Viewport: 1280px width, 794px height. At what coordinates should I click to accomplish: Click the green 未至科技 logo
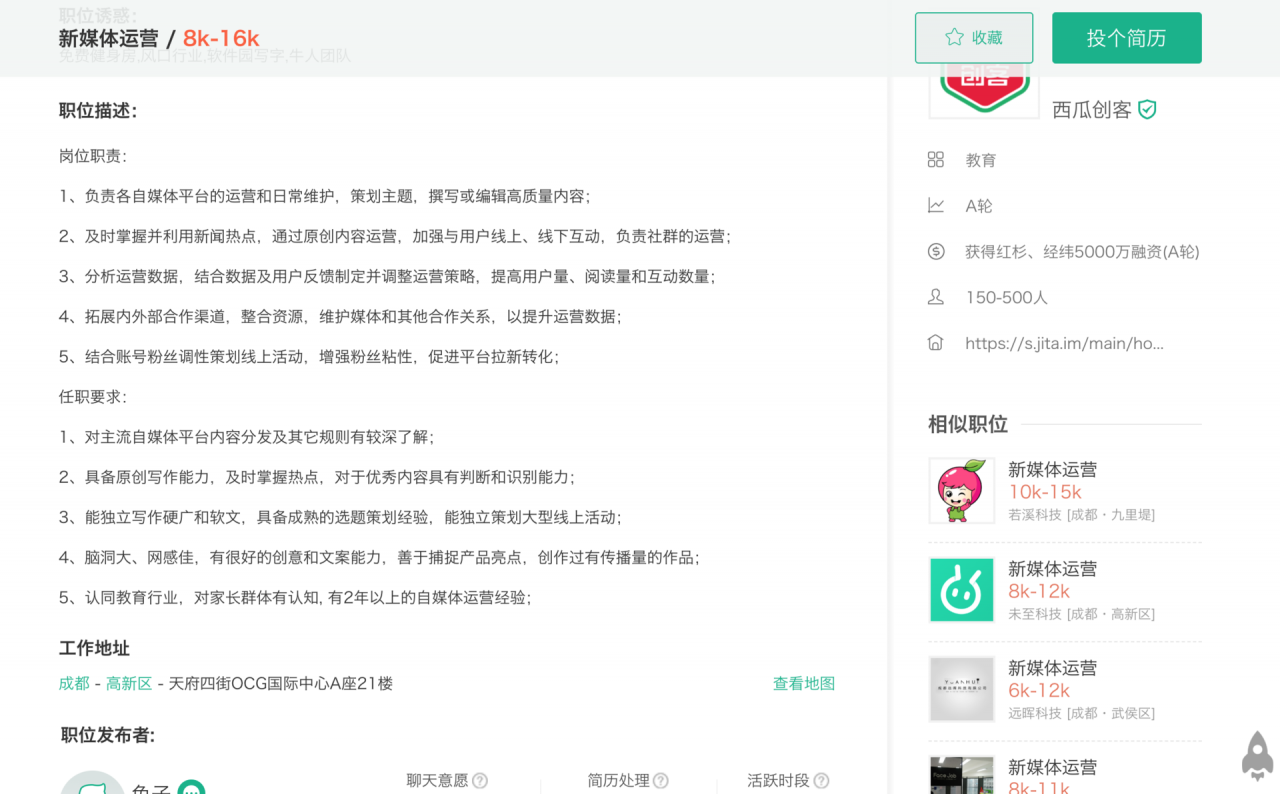(x=962, y=590)
